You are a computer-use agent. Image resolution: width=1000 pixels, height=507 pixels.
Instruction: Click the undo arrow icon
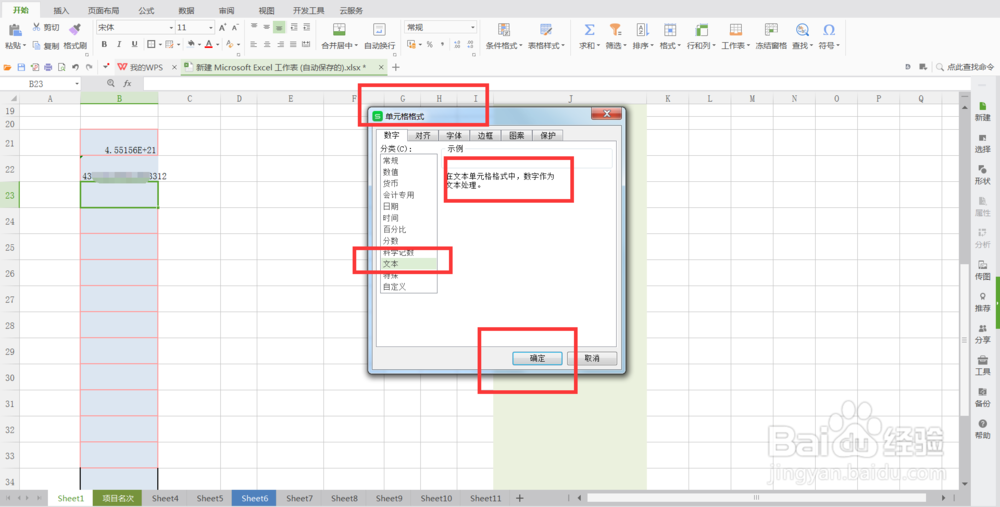75,67
